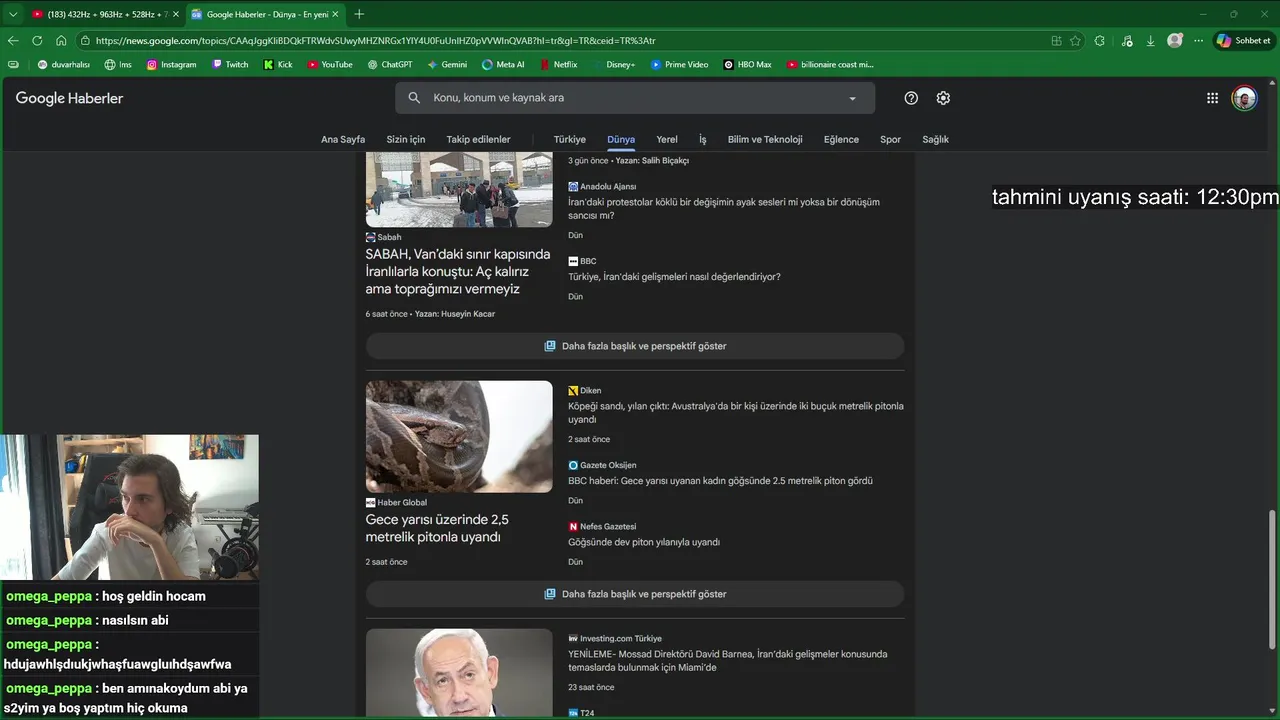Image resolution: width=1280 pixels, height=720 pixels.
Task: Open the SABAH Van sınır kapısında headline
Action: pyautogui.click(x=458, y=271)
